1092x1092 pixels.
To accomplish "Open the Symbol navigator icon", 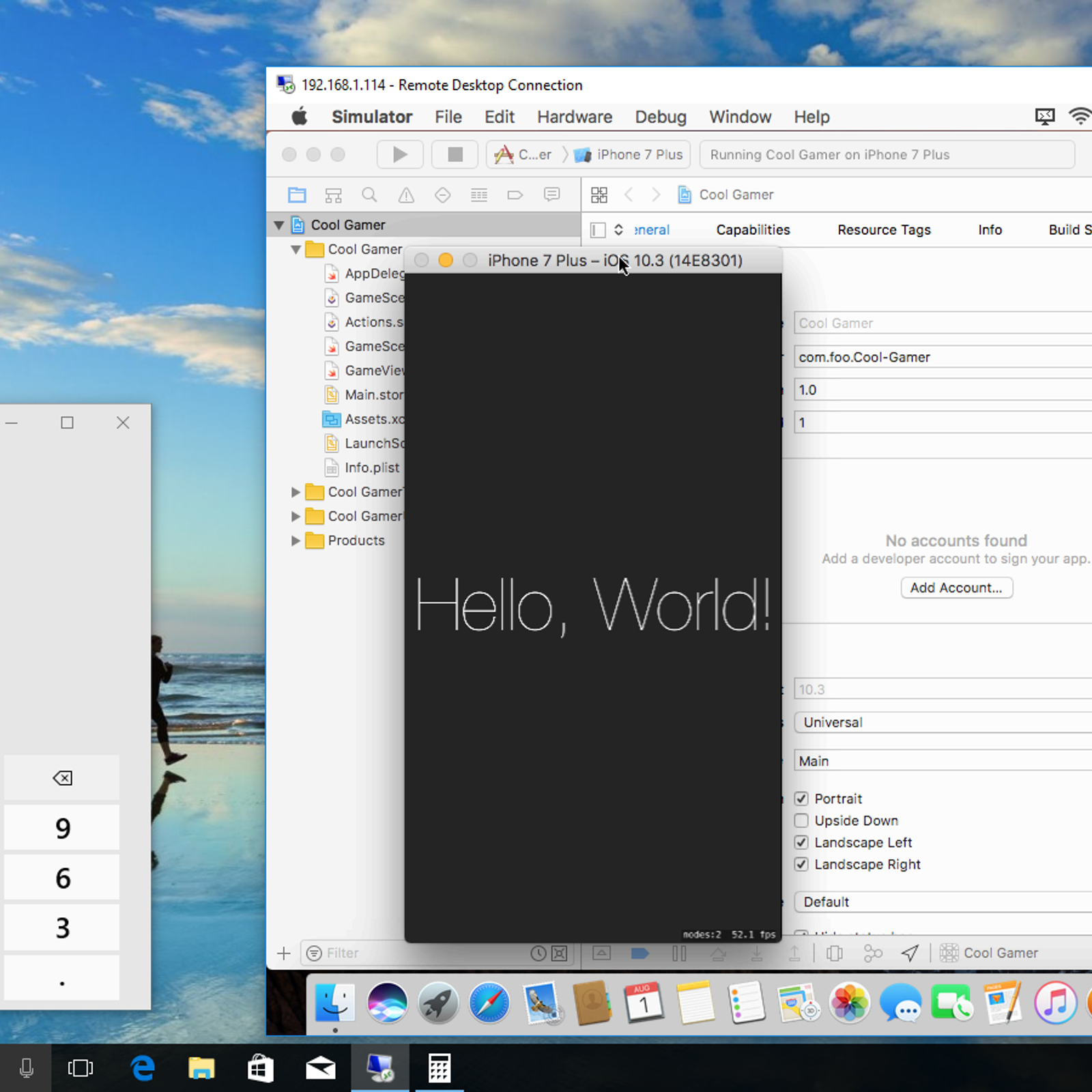I will 333,195.
